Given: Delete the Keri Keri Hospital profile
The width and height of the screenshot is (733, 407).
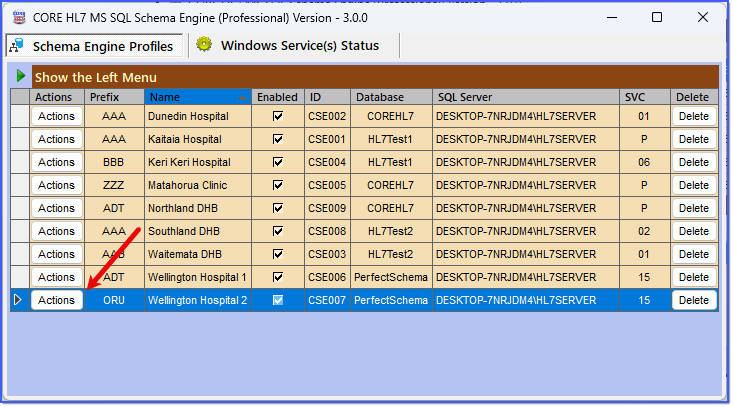Looking at the screenshot, I should coord(694,162).
